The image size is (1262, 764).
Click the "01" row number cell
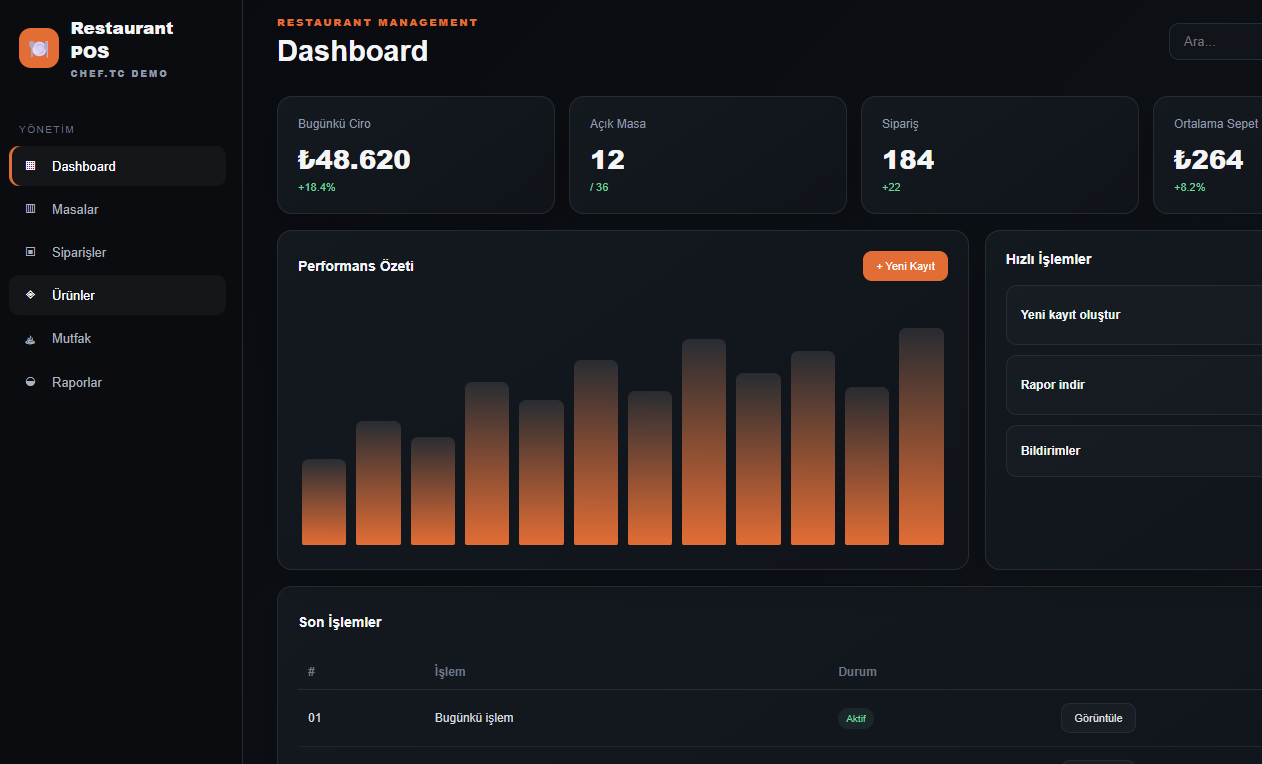pyautogui.click(x=315, y=718)
